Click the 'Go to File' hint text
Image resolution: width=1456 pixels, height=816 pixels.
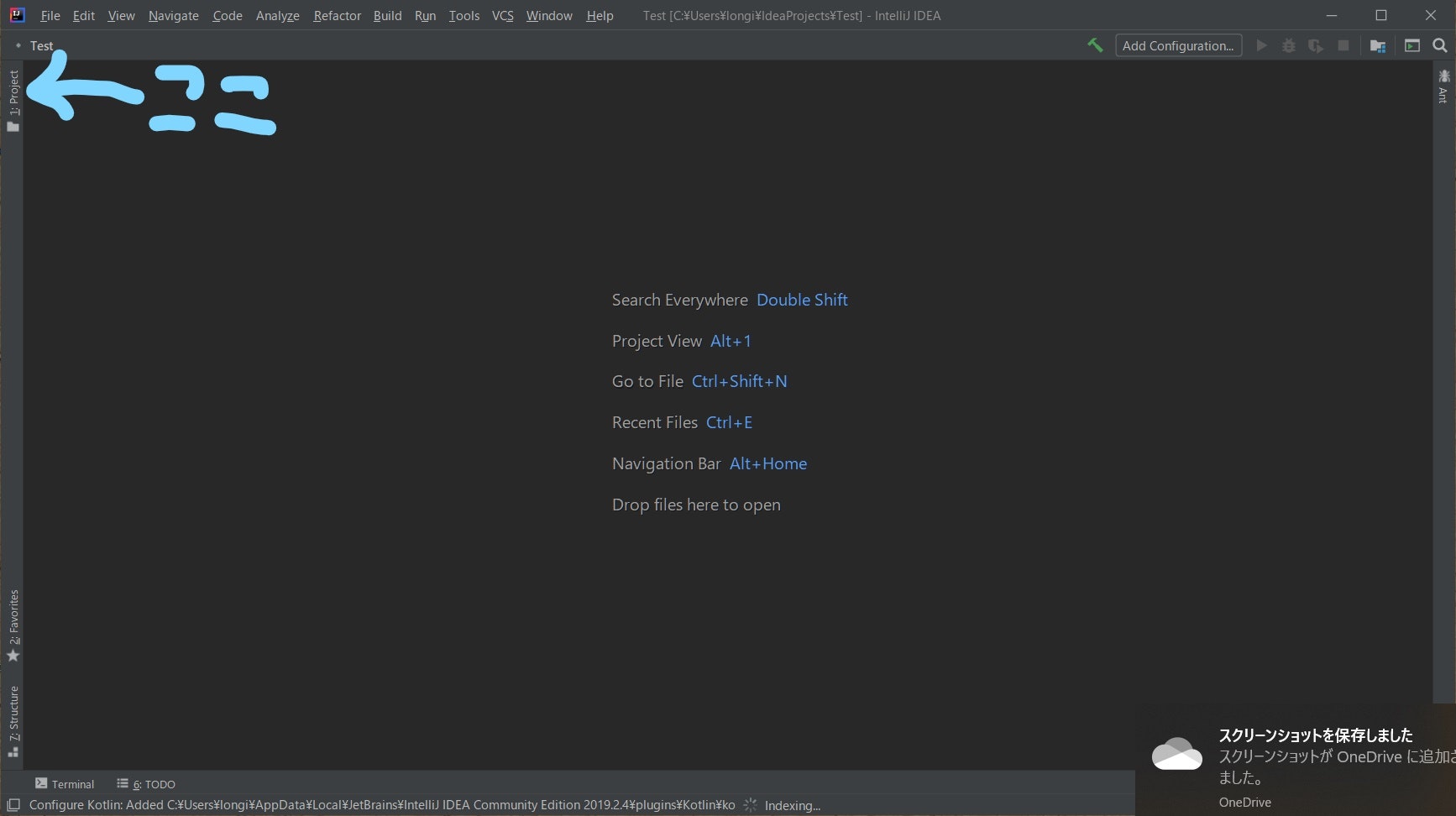647,381
